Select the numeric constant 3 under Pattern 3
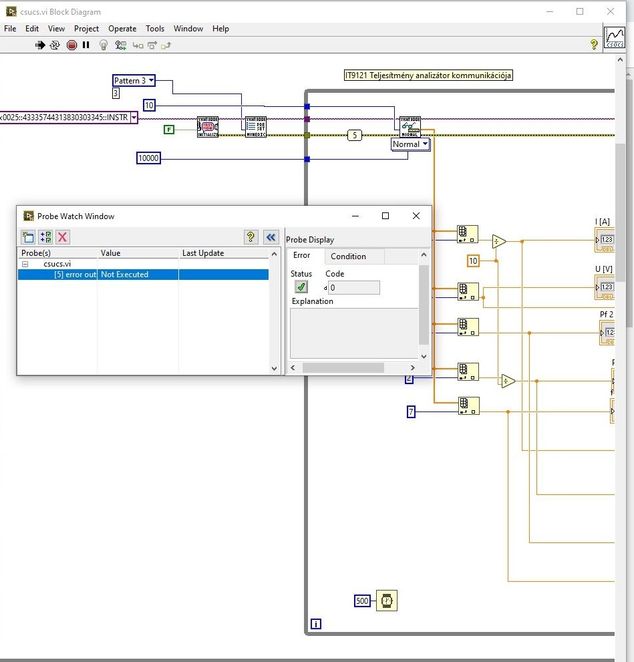634x662 pixels. 116,93
